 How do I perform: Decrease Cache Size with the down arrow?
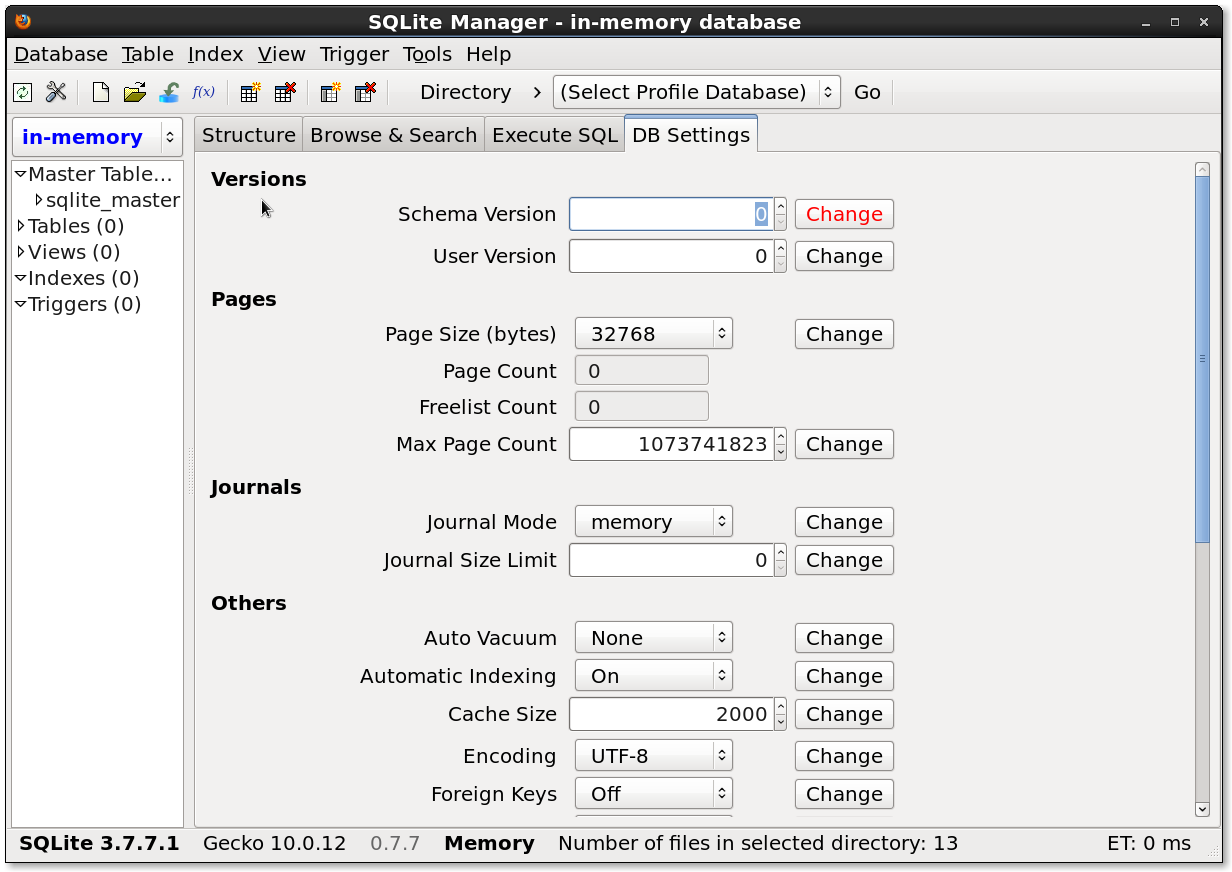click(780, 722)
